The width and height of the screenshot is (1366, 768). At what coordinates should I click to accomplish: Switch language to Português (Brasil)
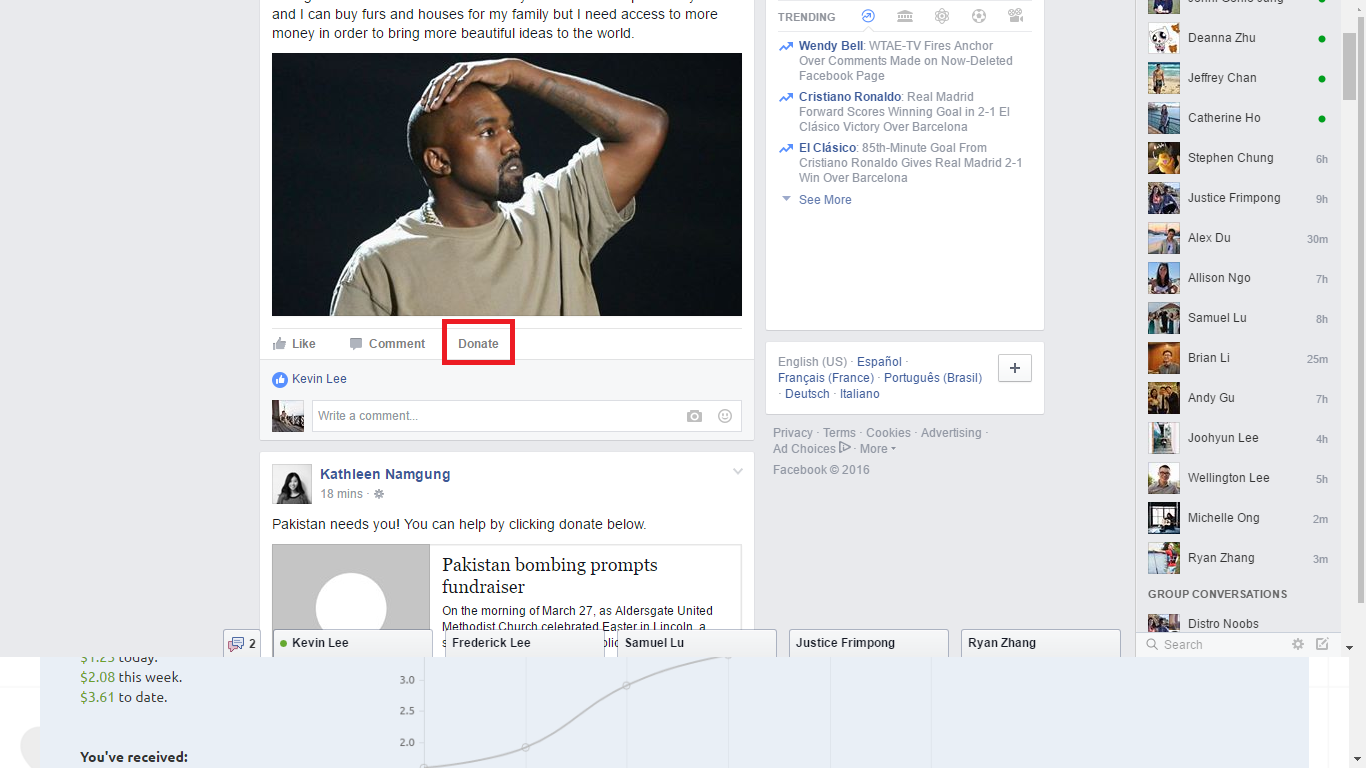tap(933, 378)
